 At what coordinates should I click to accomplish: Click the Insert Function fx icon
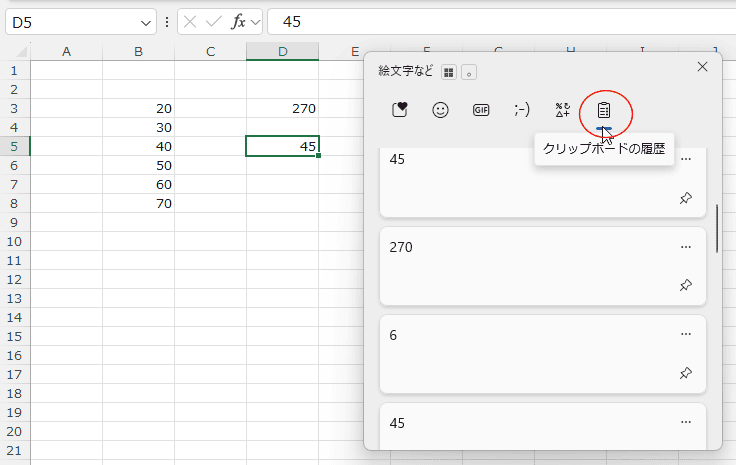238,22
